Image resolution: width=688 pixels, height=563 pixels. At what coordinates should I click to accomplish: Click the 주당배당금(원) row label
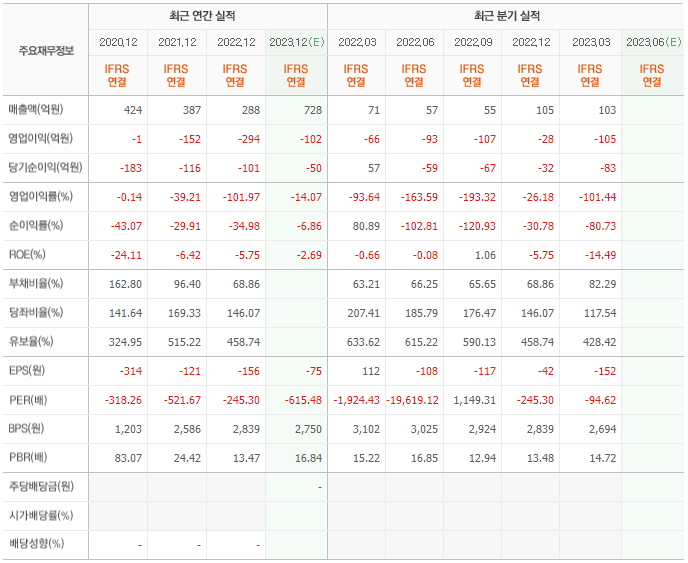pos(41,487)
